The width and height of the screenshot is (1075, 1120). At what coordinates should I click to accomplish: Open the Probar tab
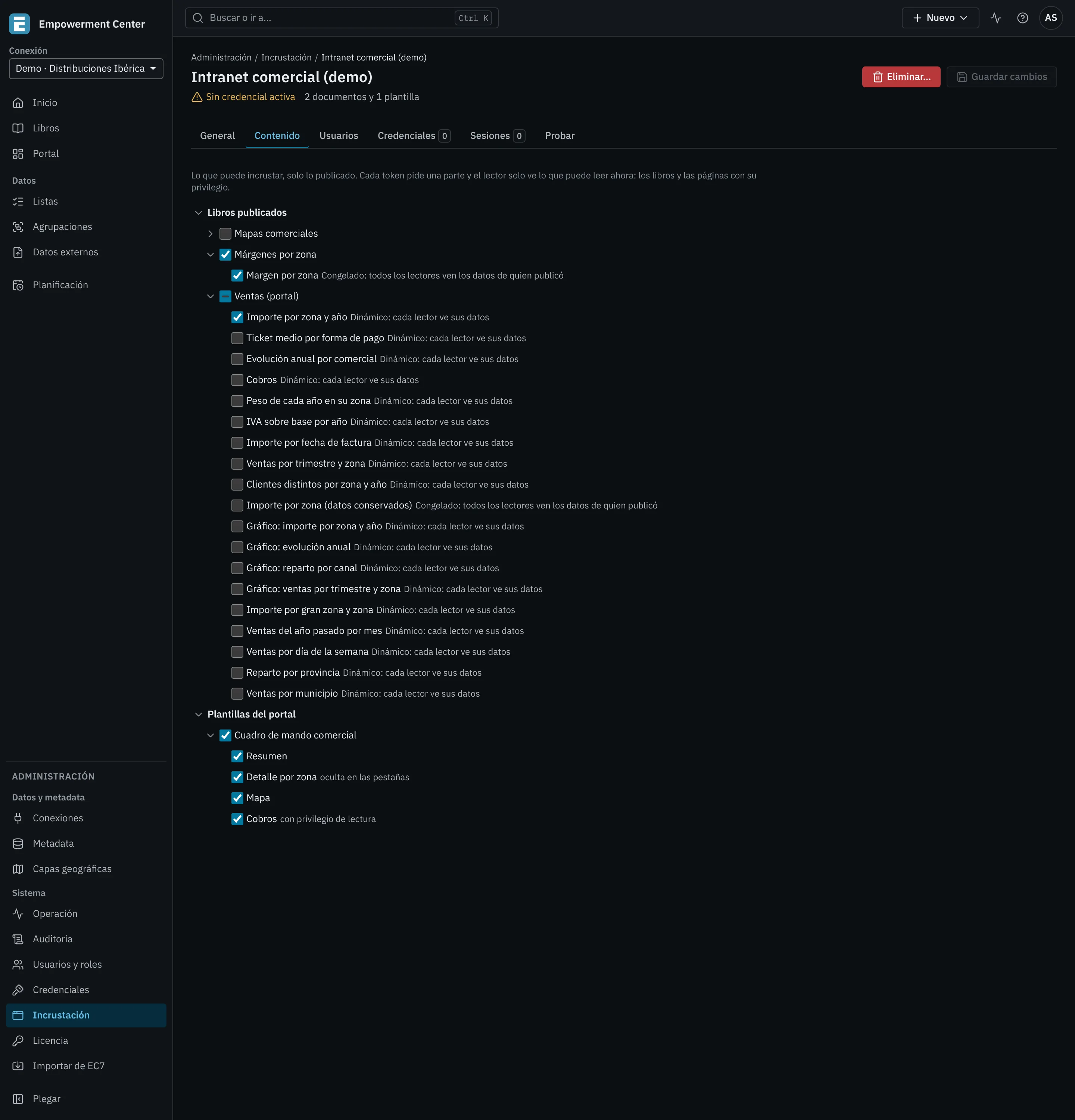coord(560,136)
